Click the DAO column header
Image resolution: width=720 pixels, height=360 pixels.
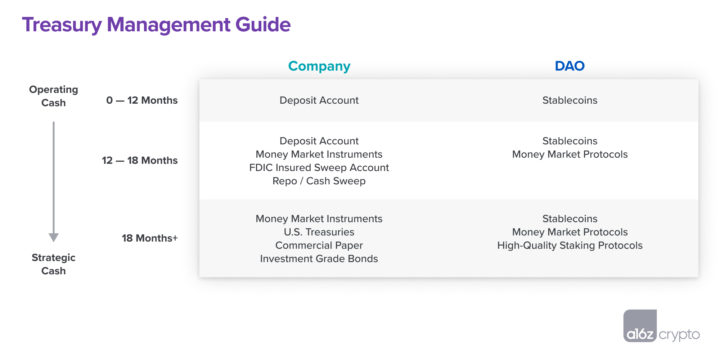(x=569, y=66)
